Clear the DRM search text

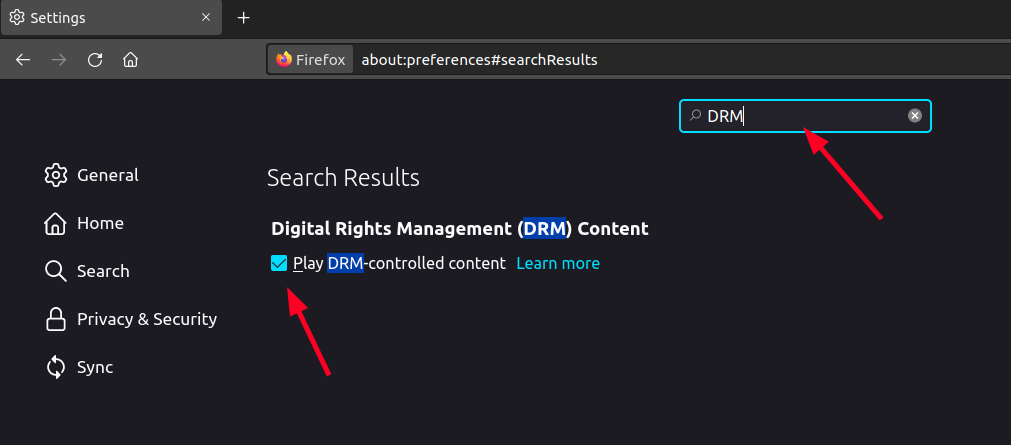(914, 116)
